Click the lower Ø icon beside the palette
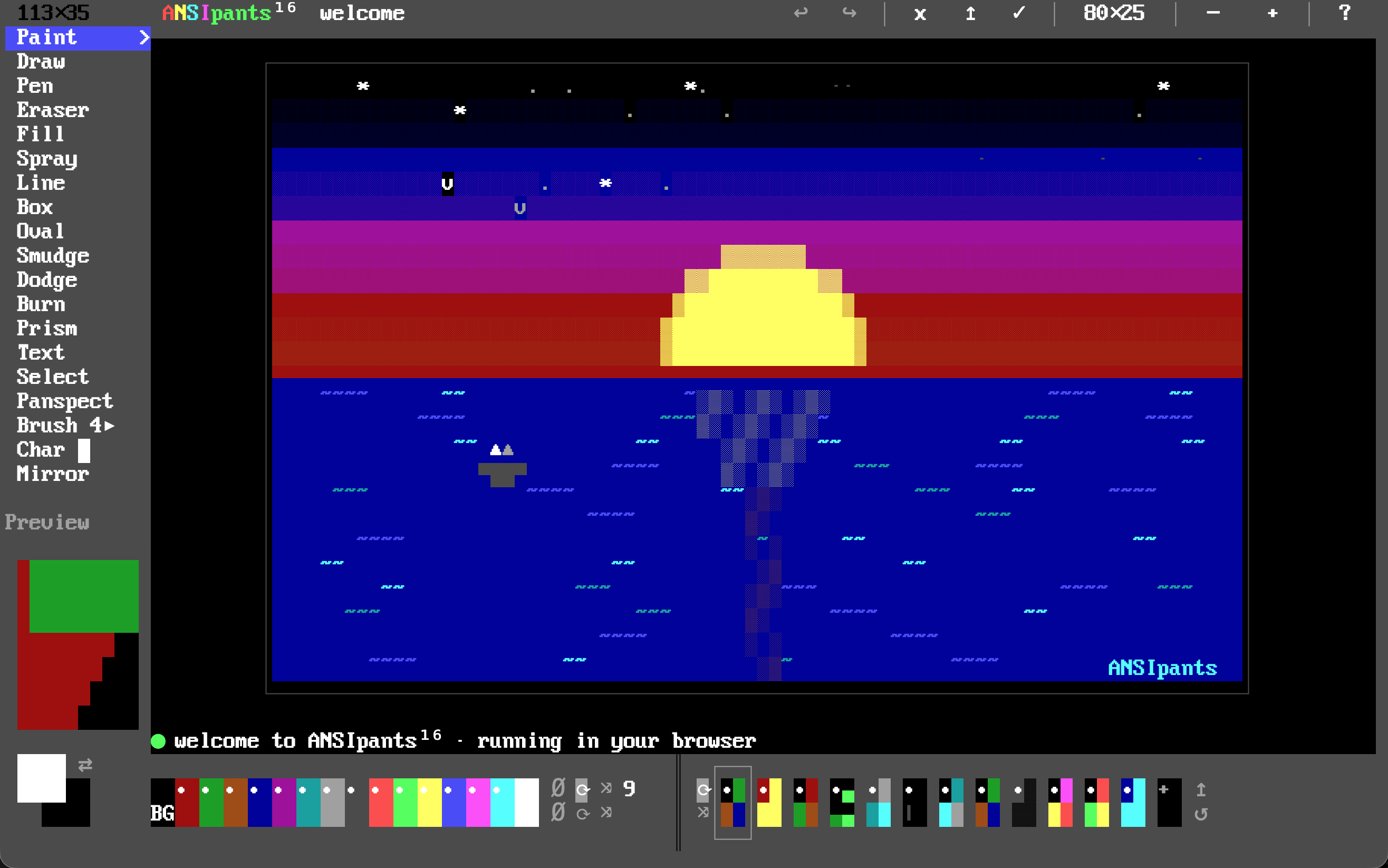 pos(558,812)
